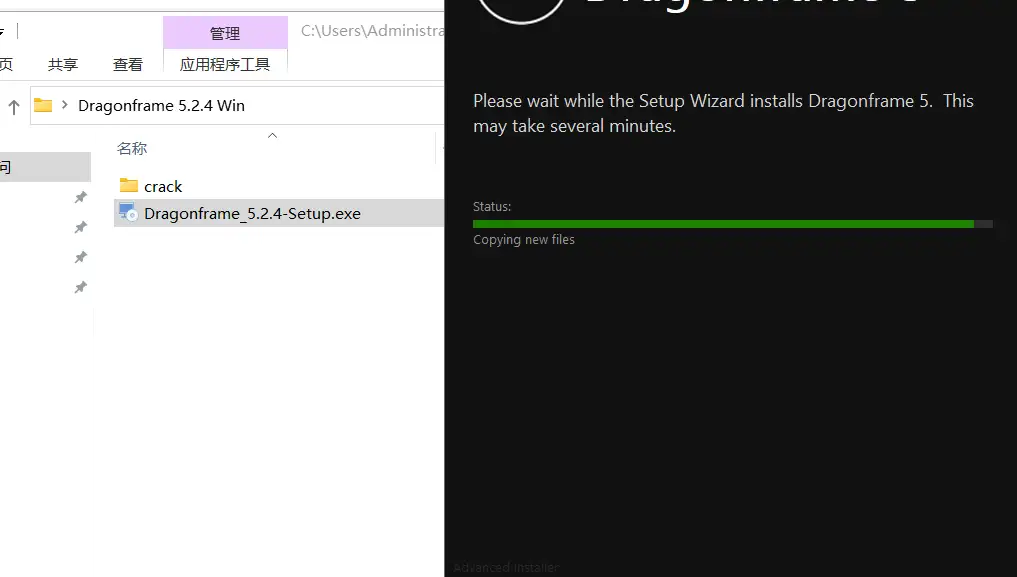This screenshot has height=577, width=1017.
Task: Click the green installation progress bar
Action: [x=722, y=224]
